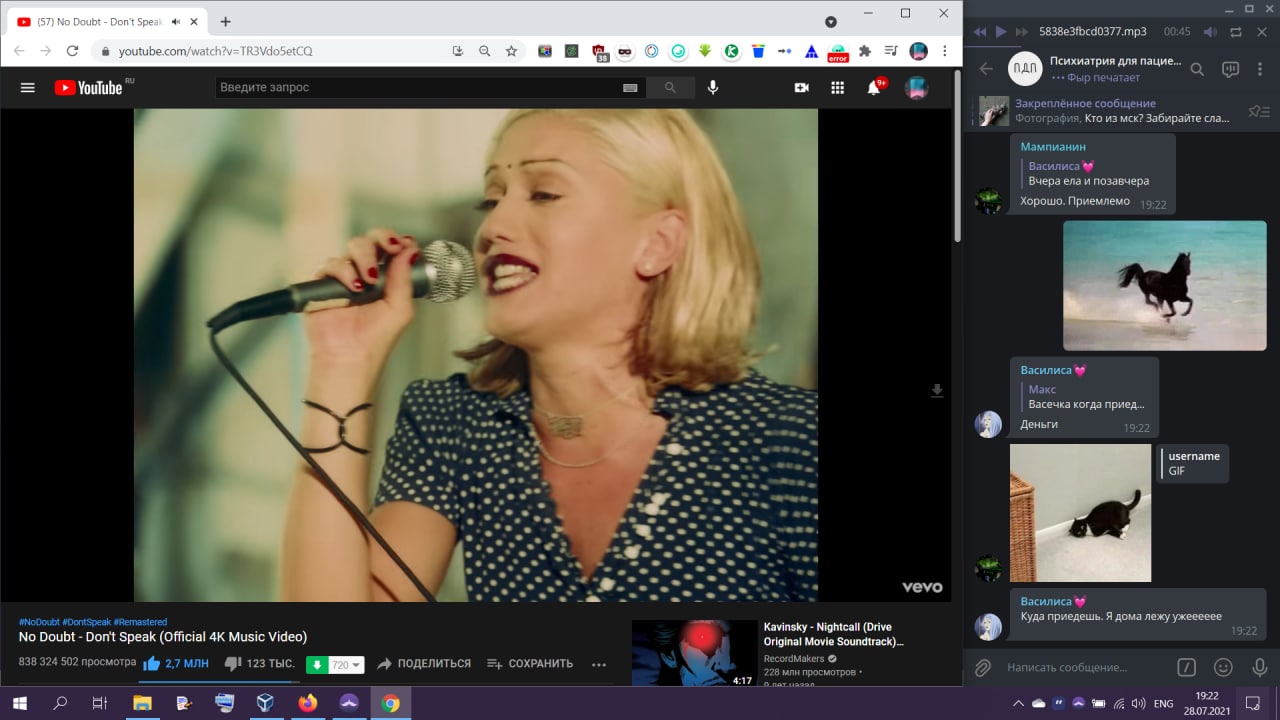Image resolution: width=1280 pixels, height=720 pixels.
Task: Record a voice message in Telegram
Action: pyautogui.click(x=1260, y=667)
